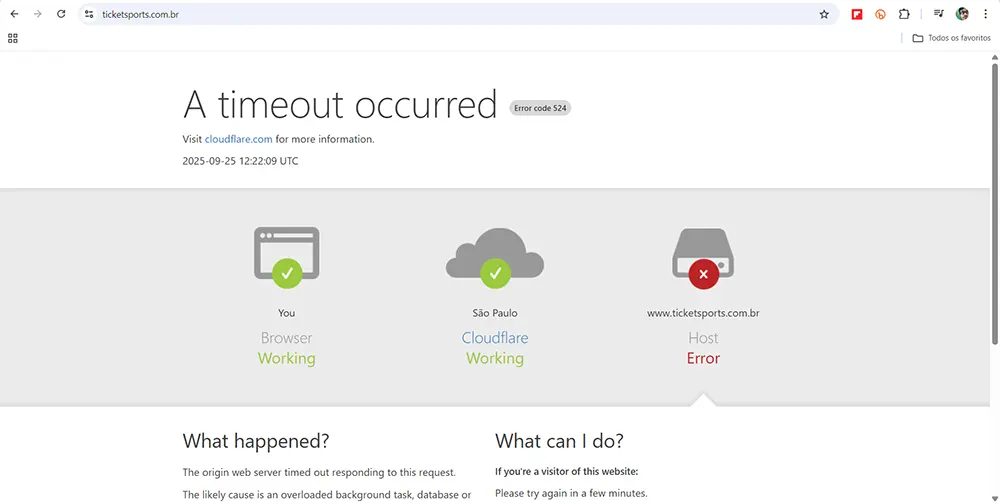
Task: Open the Chrome three-dot menu
Action: coord(985,14)
